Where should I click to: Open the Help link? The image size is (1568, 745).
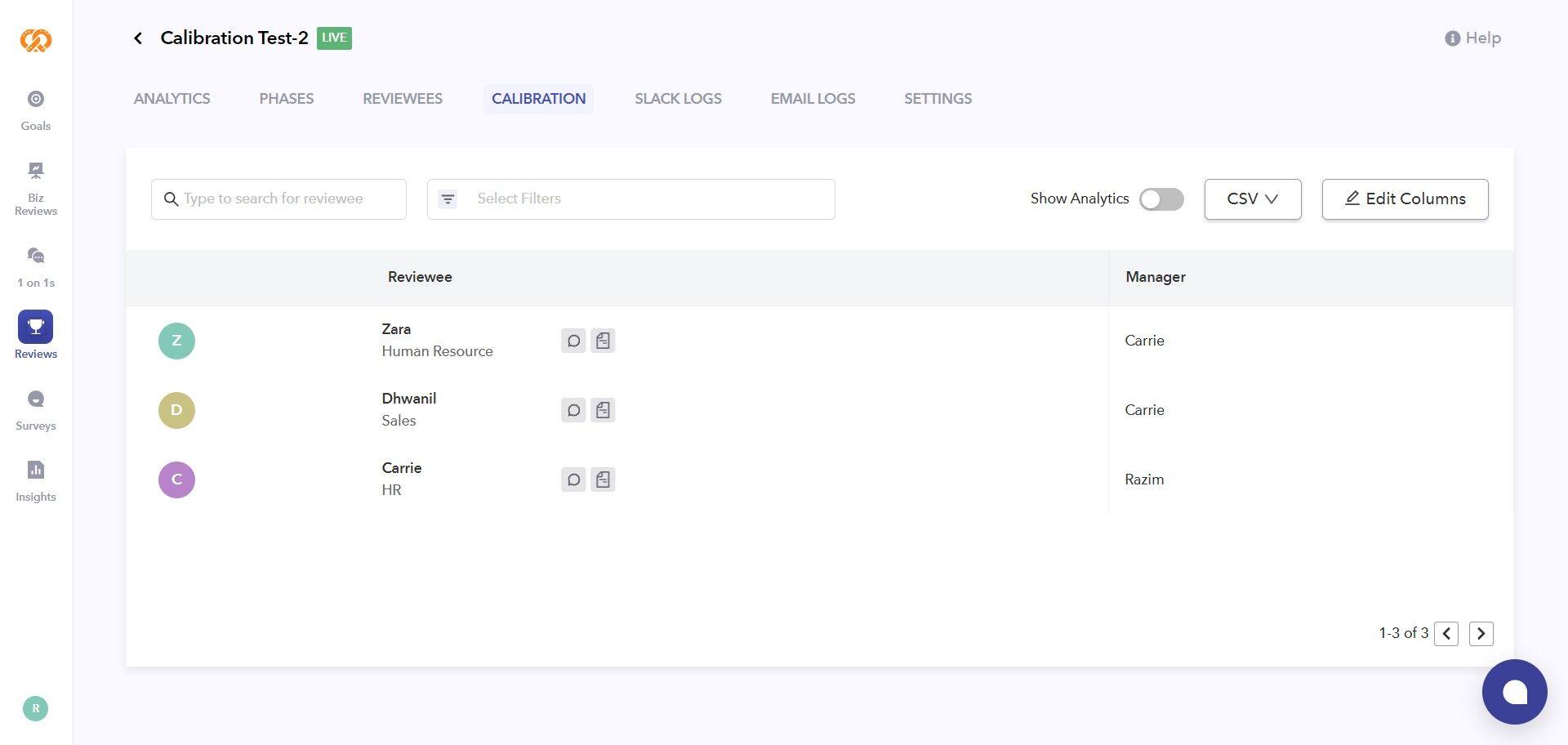click(1472, 38)
